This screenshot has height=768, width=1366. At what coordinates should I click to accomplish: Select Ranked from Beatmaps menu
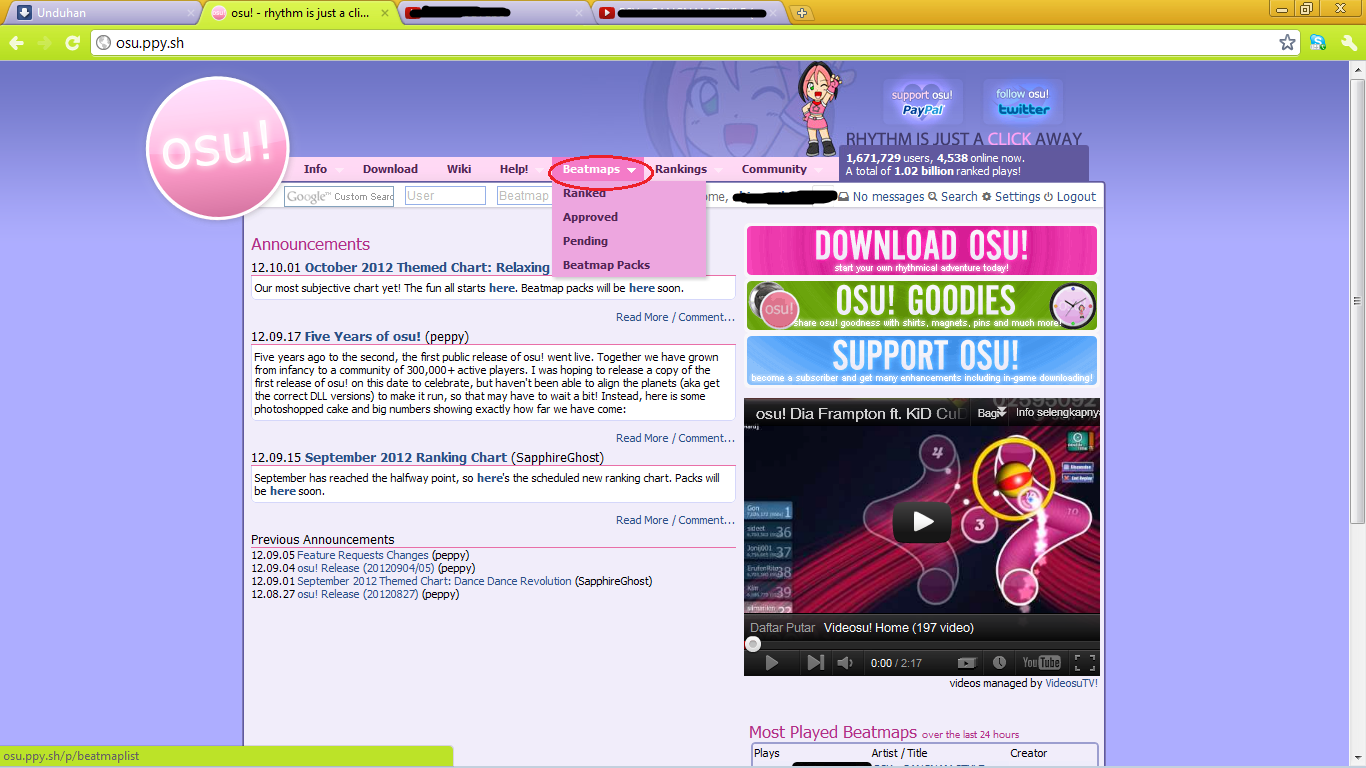tap(584, 194)
